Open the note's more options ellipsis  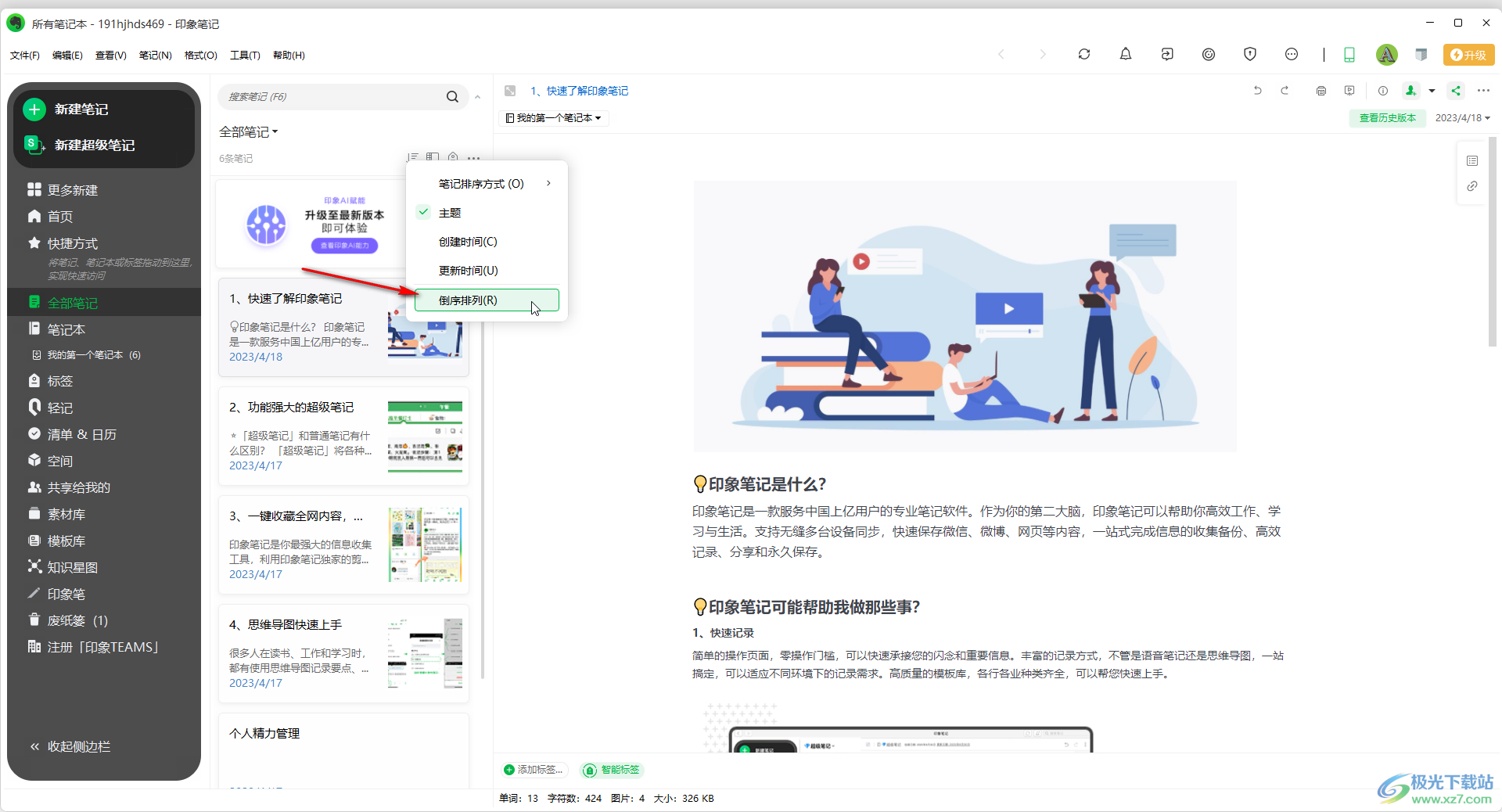[x=1483, y=91]
